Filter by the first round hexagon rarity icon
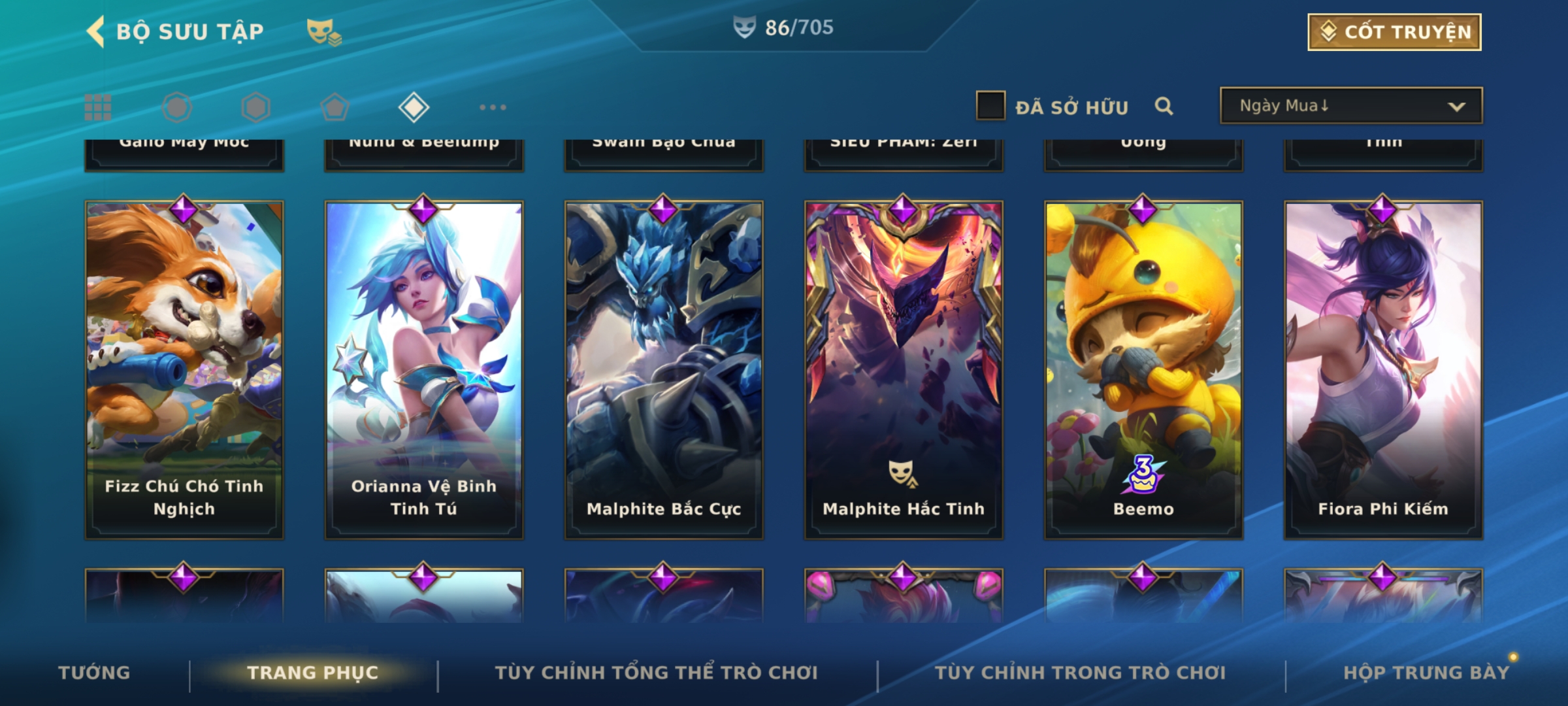The height and width of the screenshot is (706, 1568). (x=177, y=107)
